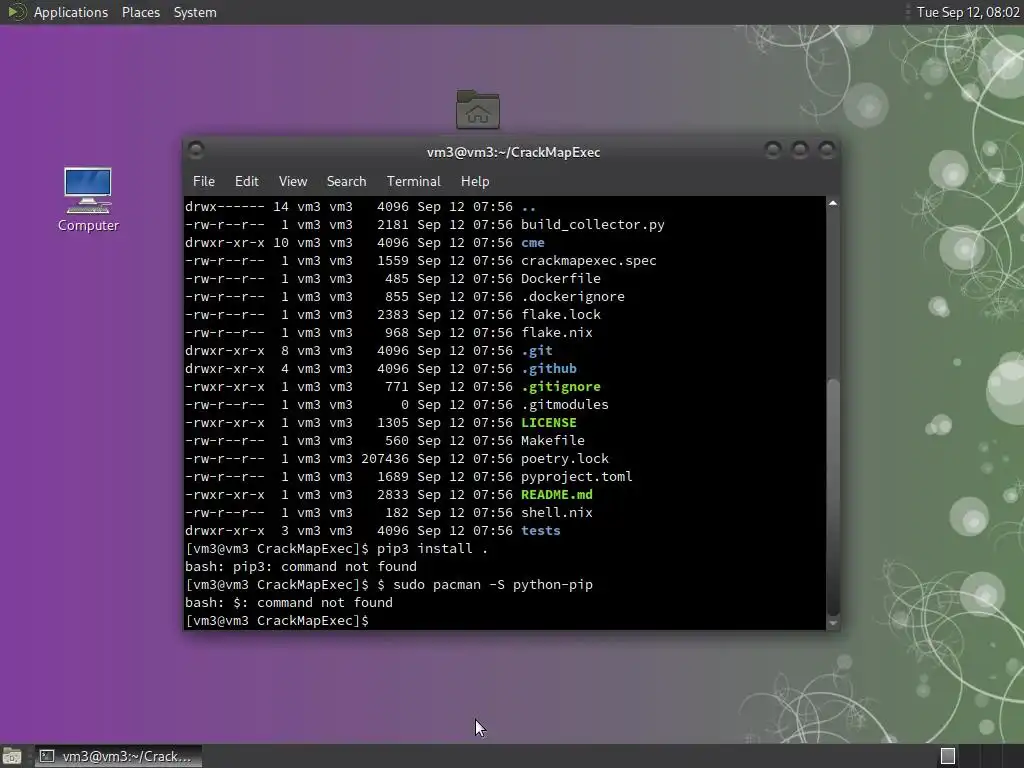The height and width of the screenshot is (768, 1024).
Task: Open the terminal View menu
Action: 293,181
